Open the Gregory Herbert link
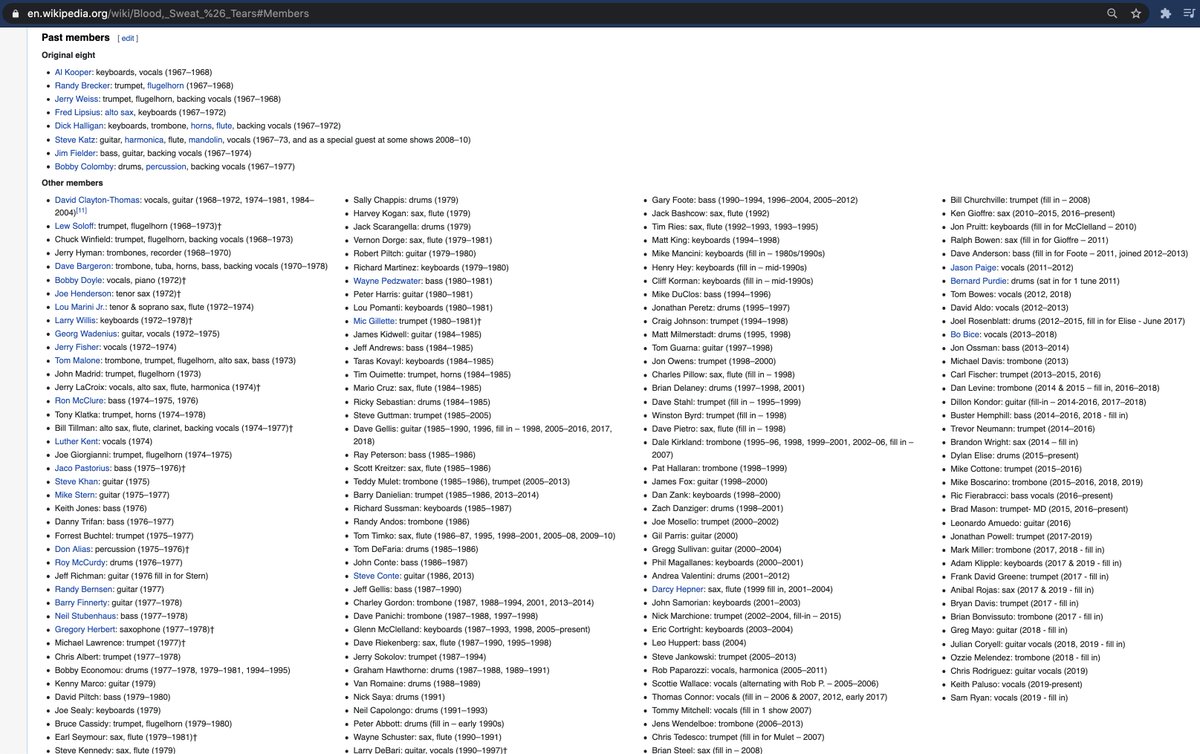Viewport: 1200px width, 754px height. pos(86,629)
